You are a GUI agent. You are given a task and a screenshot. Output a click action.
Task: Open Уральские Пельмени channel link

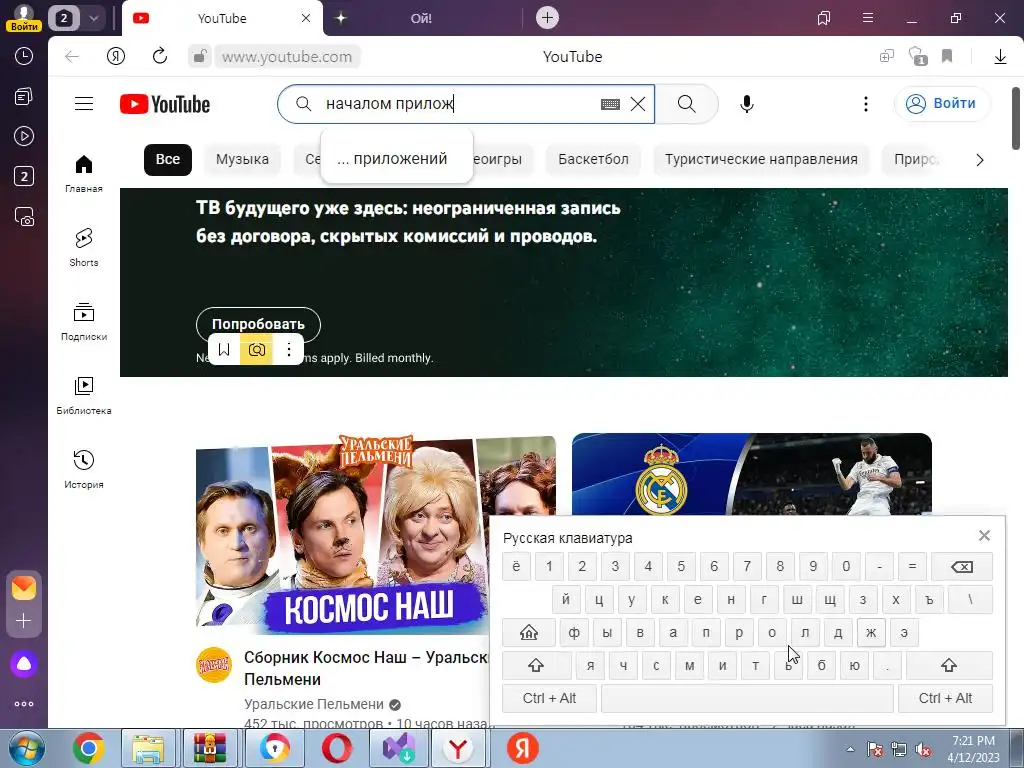[x=313, y=704]
